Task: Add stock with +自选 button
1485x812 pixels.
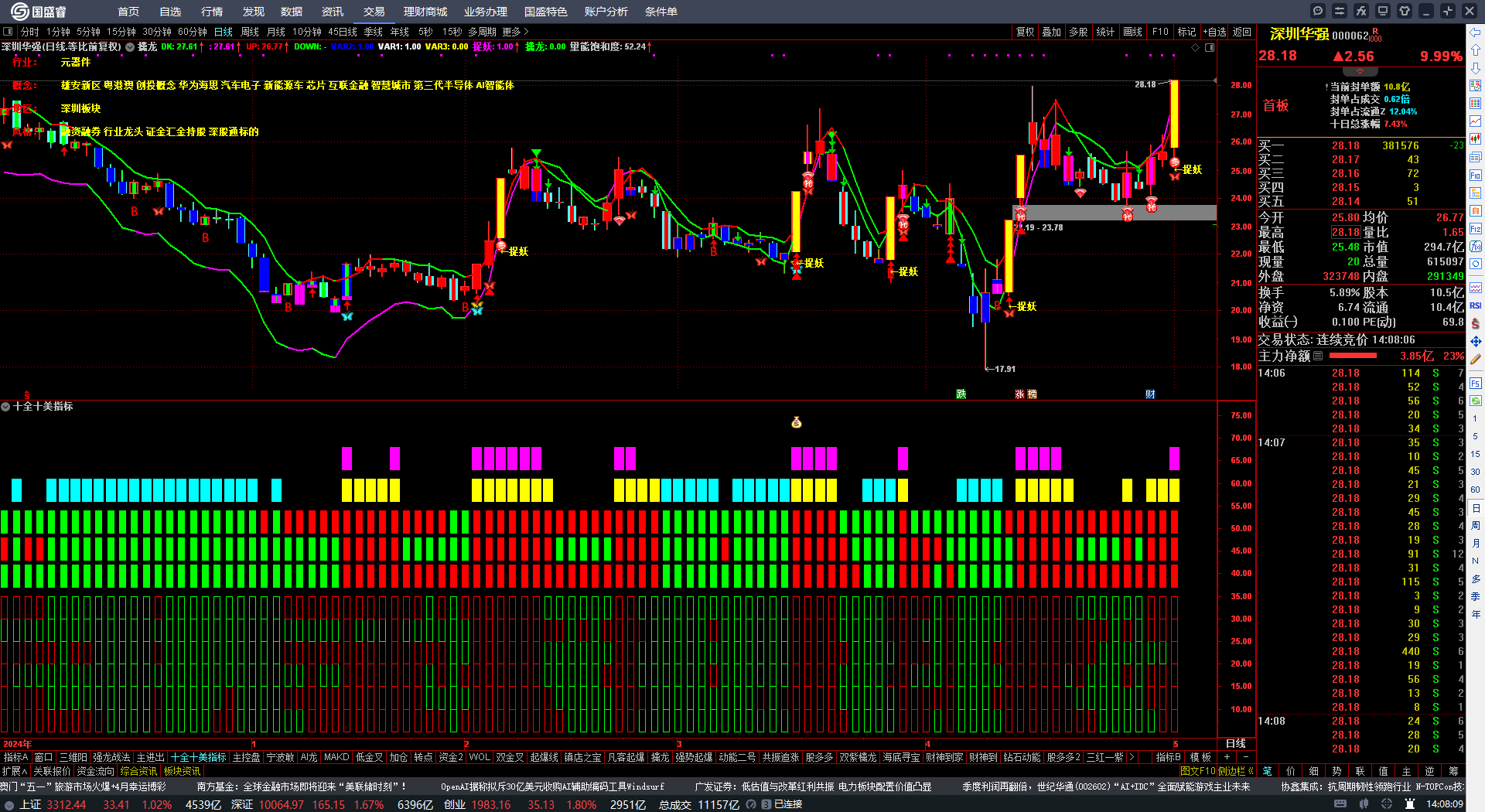Action: [x=1215, y=32]
